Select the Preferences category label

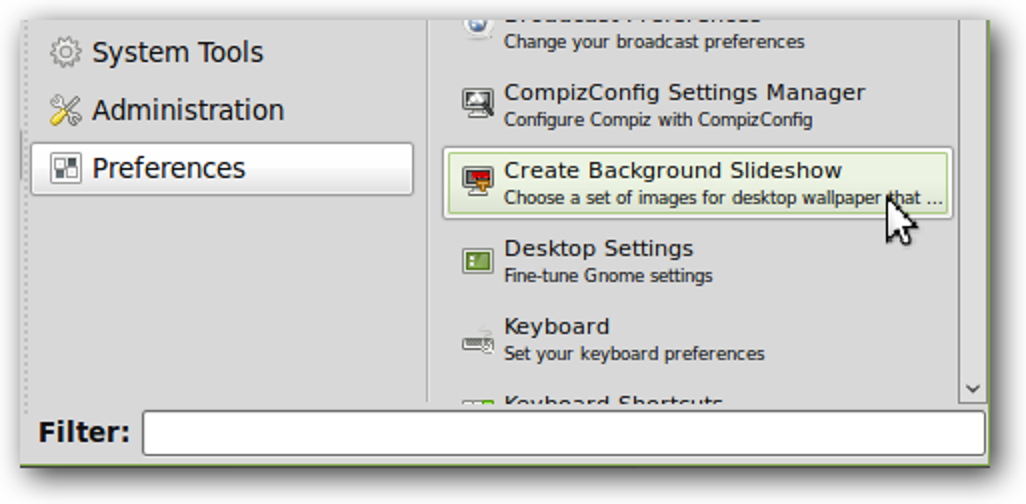[168, 168]
